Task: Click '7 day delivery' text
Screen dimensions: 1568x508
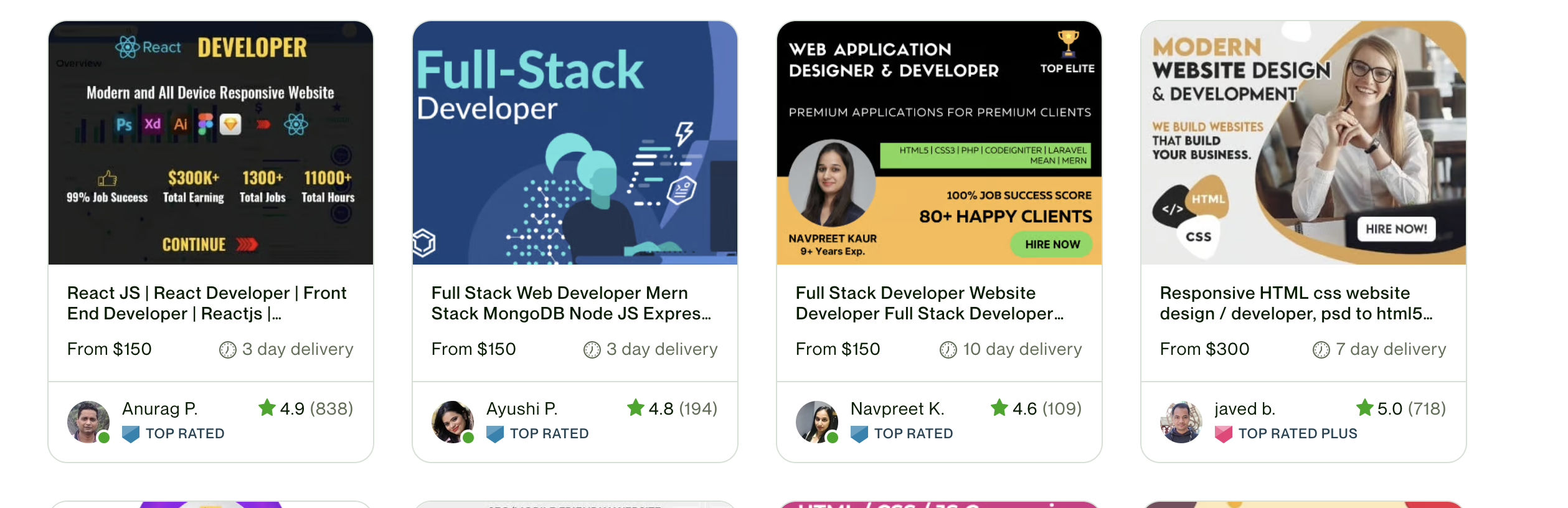Action: click(1391, 349)
